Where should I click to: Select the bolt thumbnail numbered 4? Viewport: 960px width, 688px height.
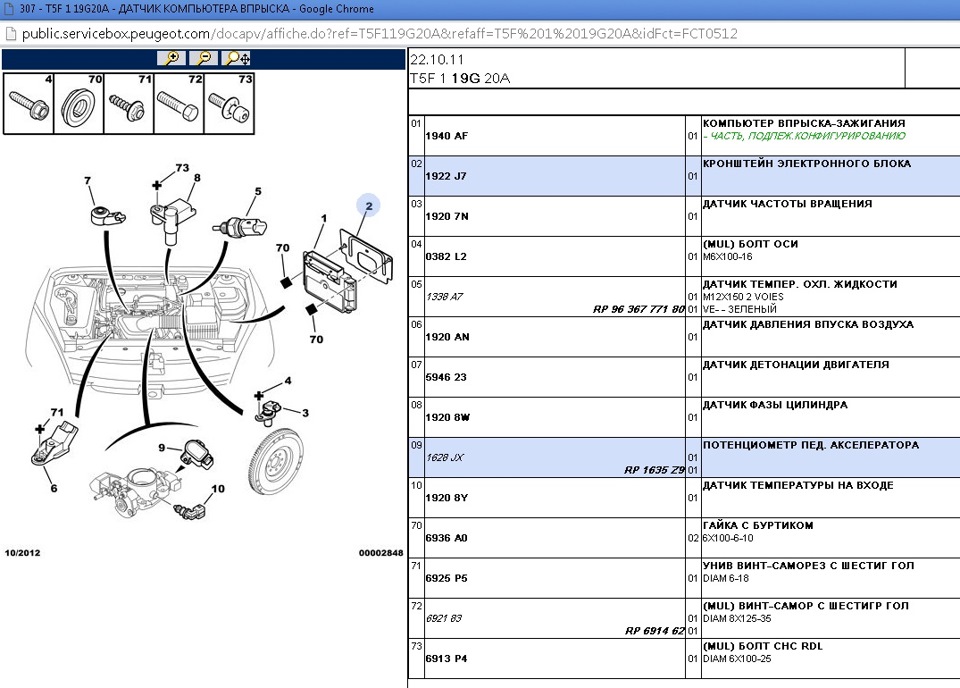point(29,103)
